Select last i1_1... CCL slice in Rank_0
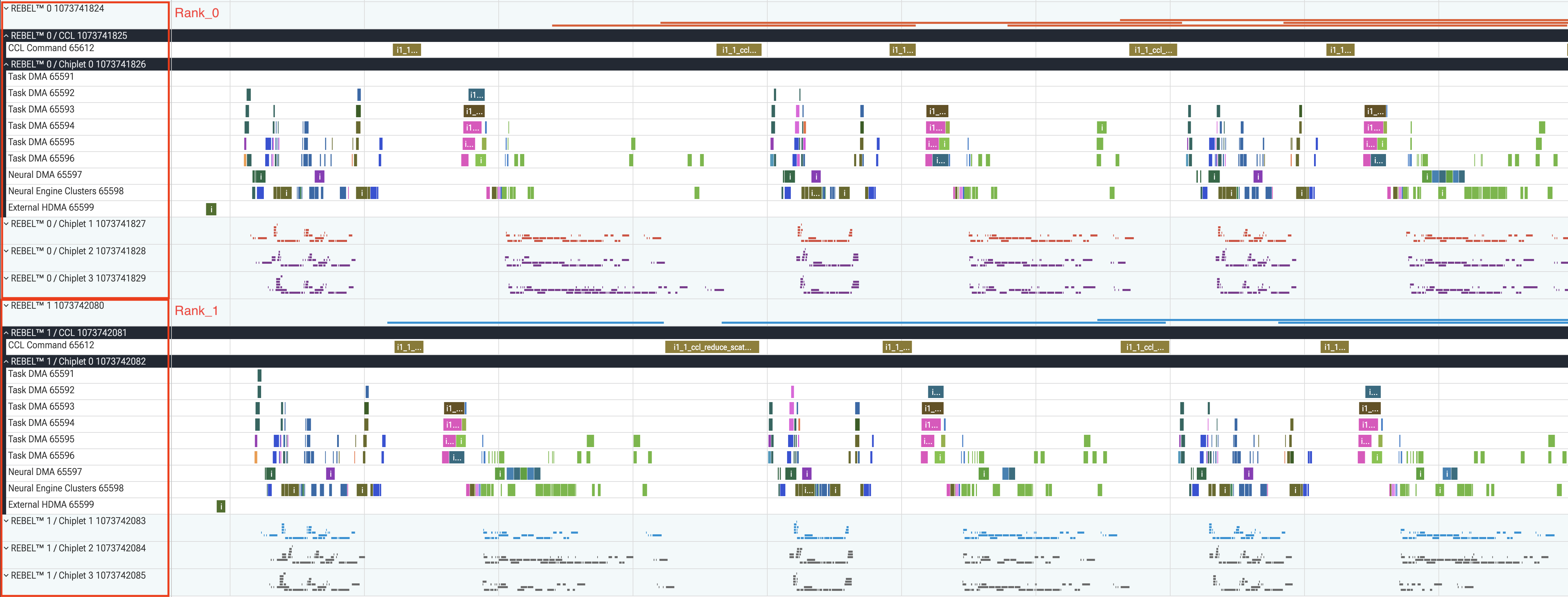This screenshot has height=597, width=1568. (1340, 50)
